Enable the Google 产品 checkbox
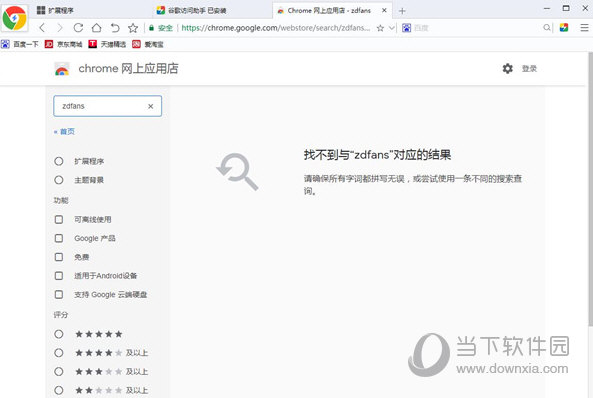Screen dimensions: 593x398 59,238
